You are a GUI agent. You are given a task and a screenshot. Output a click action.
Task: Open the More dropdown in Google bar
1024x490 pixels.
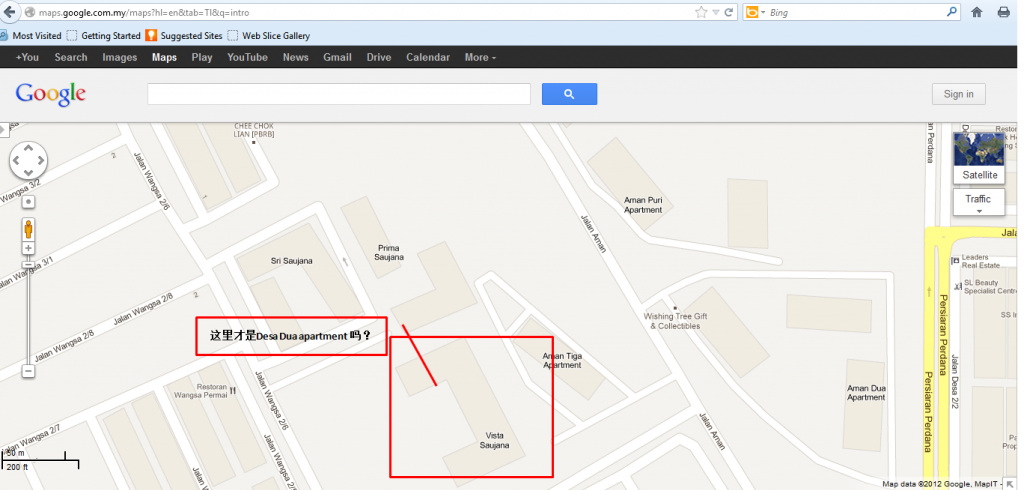pos(480,57)
